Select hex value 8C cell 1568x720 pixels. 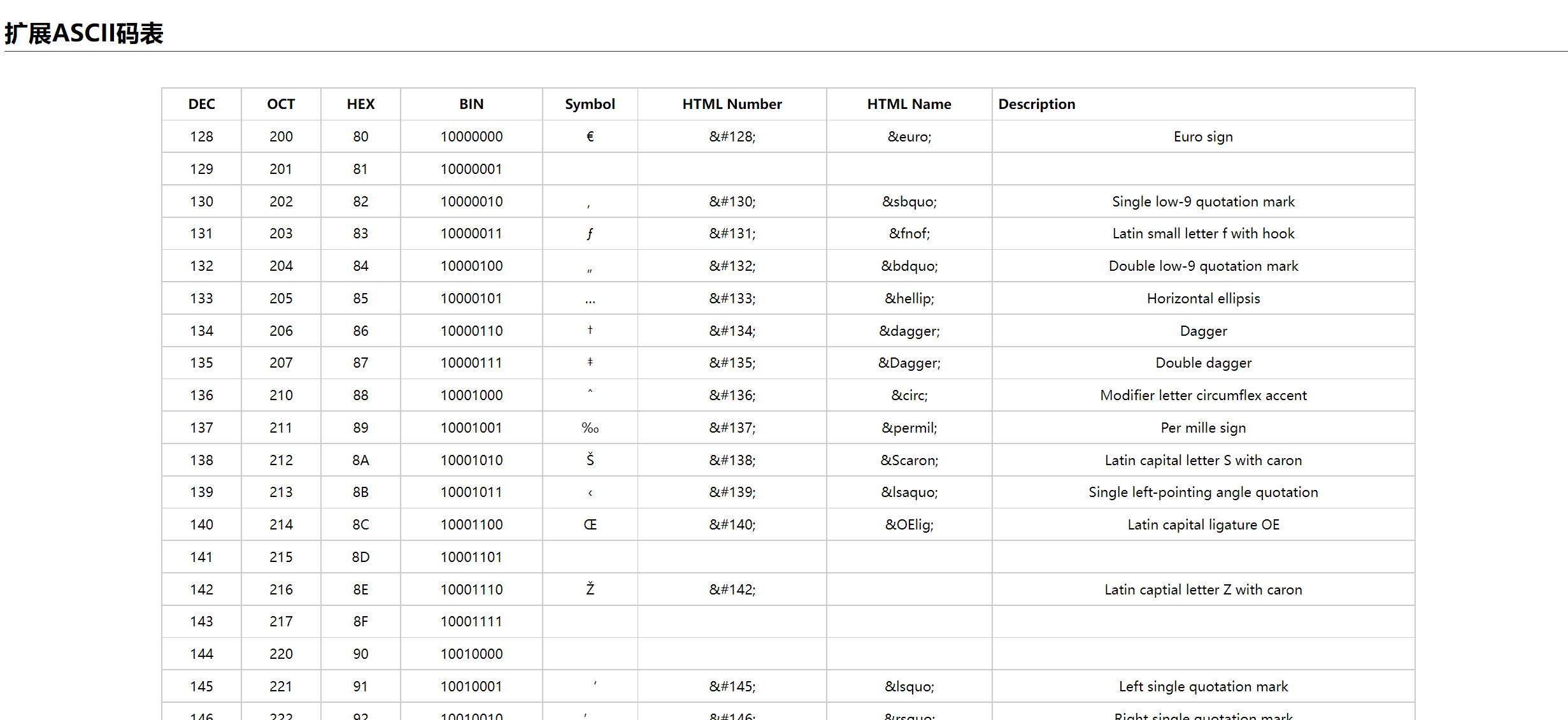[x=360, y=524]
